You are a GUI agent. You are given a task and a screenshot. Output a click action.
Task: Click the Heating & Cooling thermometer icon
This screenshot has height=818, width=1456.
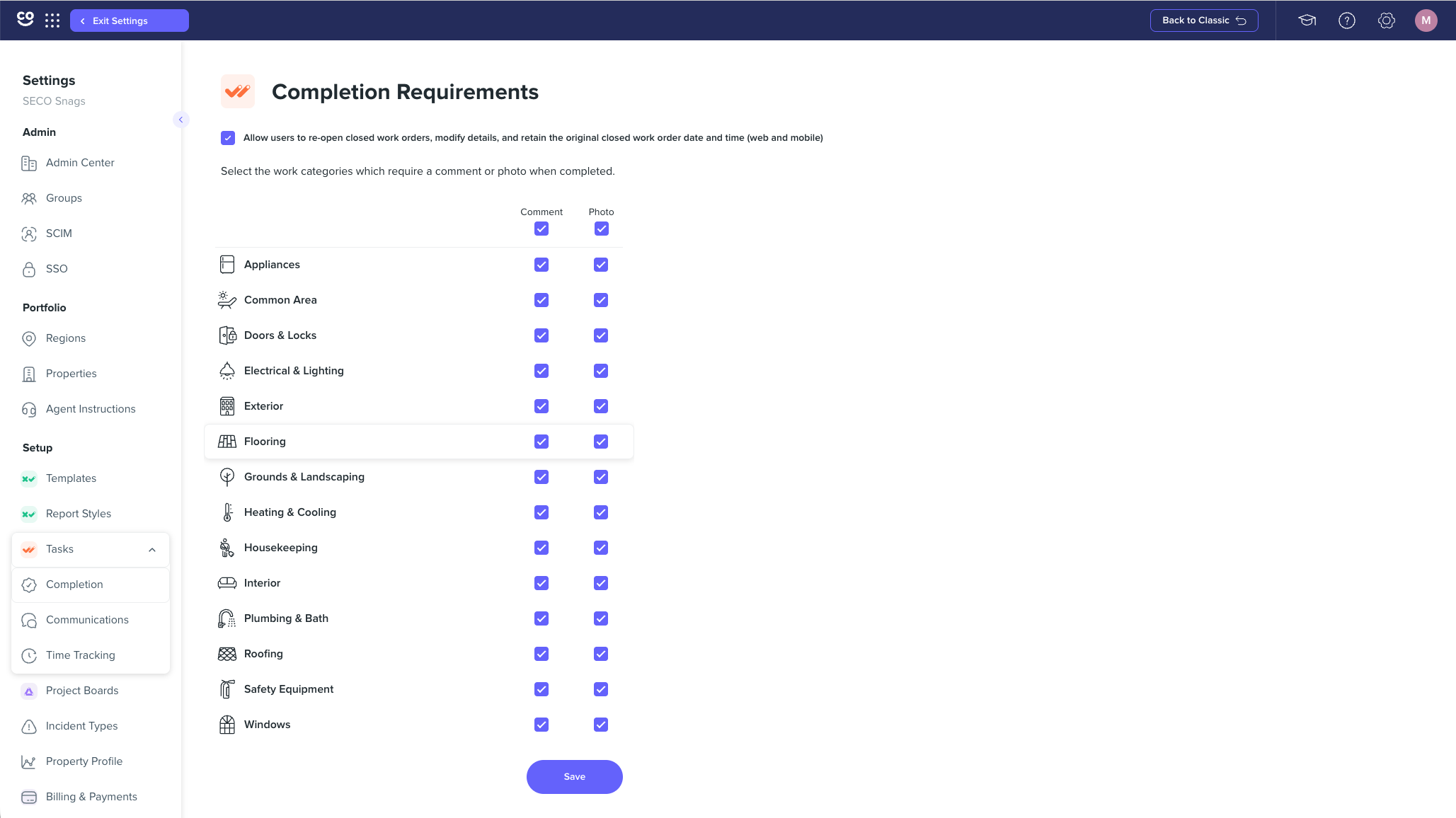coord(227,512)
